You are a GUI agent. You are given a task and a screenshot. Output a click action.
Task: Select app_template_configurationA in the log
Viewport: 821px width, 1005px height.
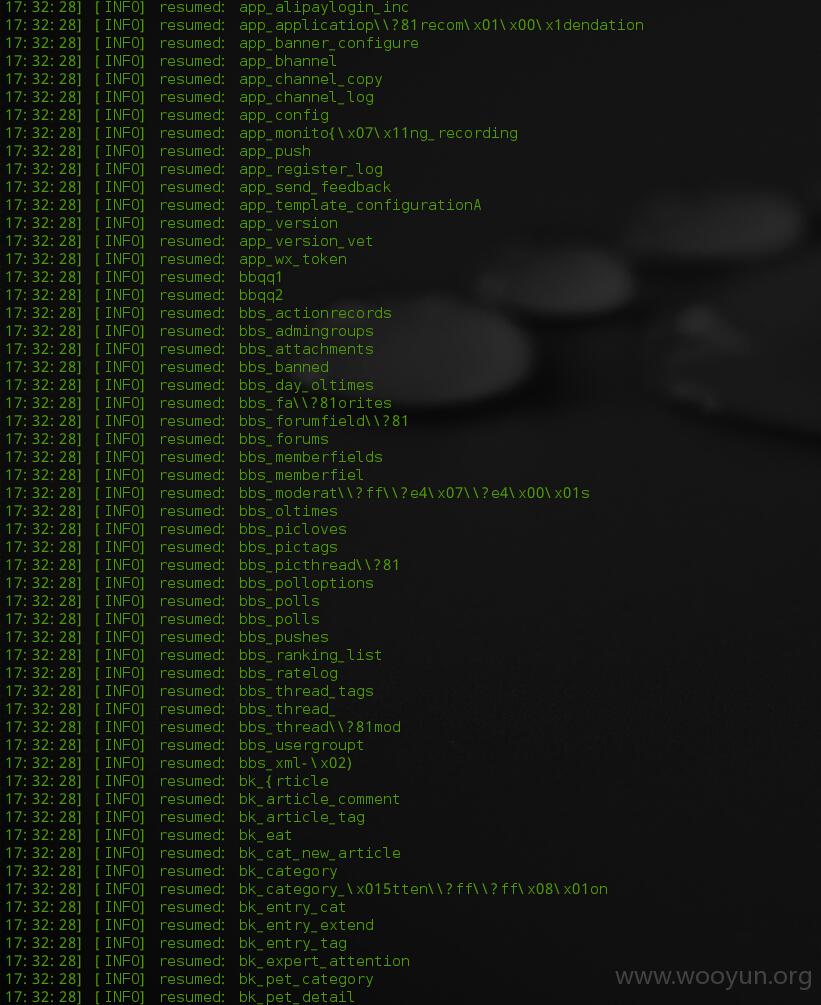pyautogui.click(x=360, y=205)
